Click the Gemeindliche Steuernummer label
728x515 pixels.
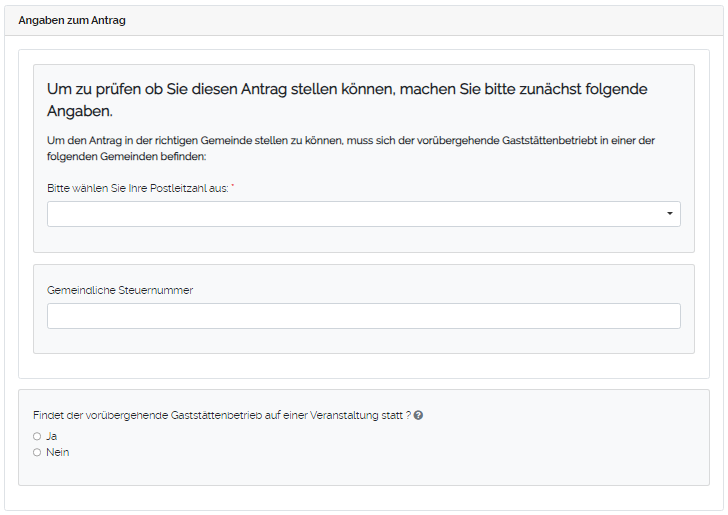pos(120,290)
